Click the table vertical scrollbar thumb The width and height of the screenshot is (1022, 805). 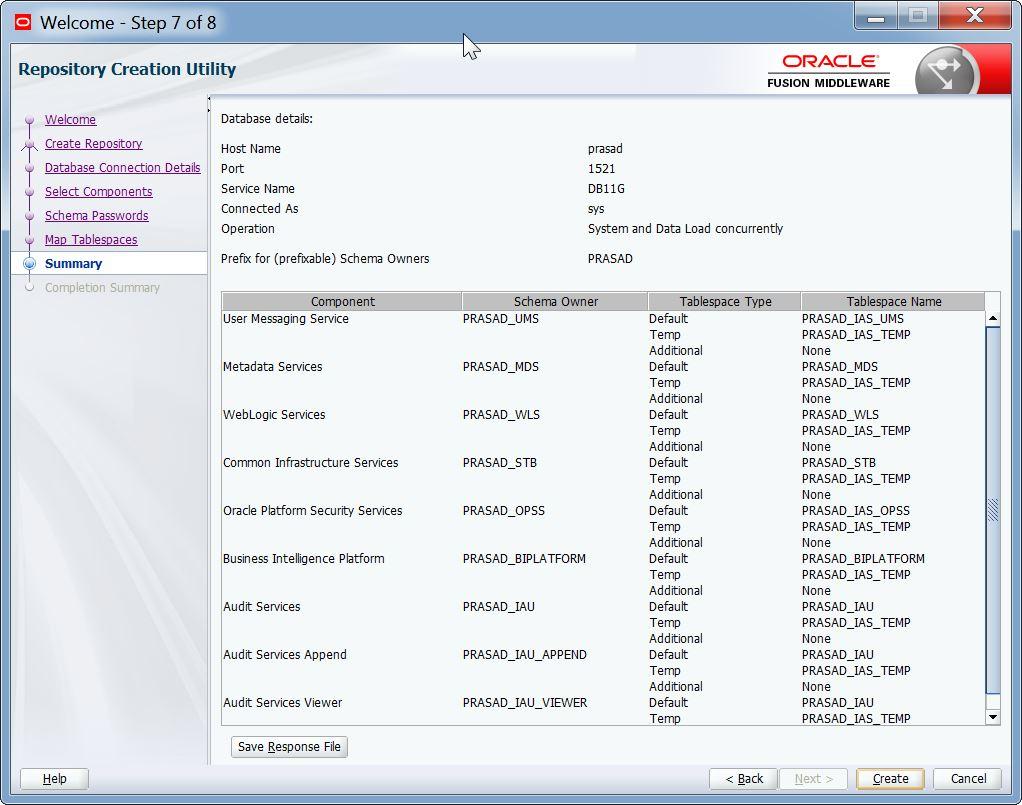click(993, 510)
